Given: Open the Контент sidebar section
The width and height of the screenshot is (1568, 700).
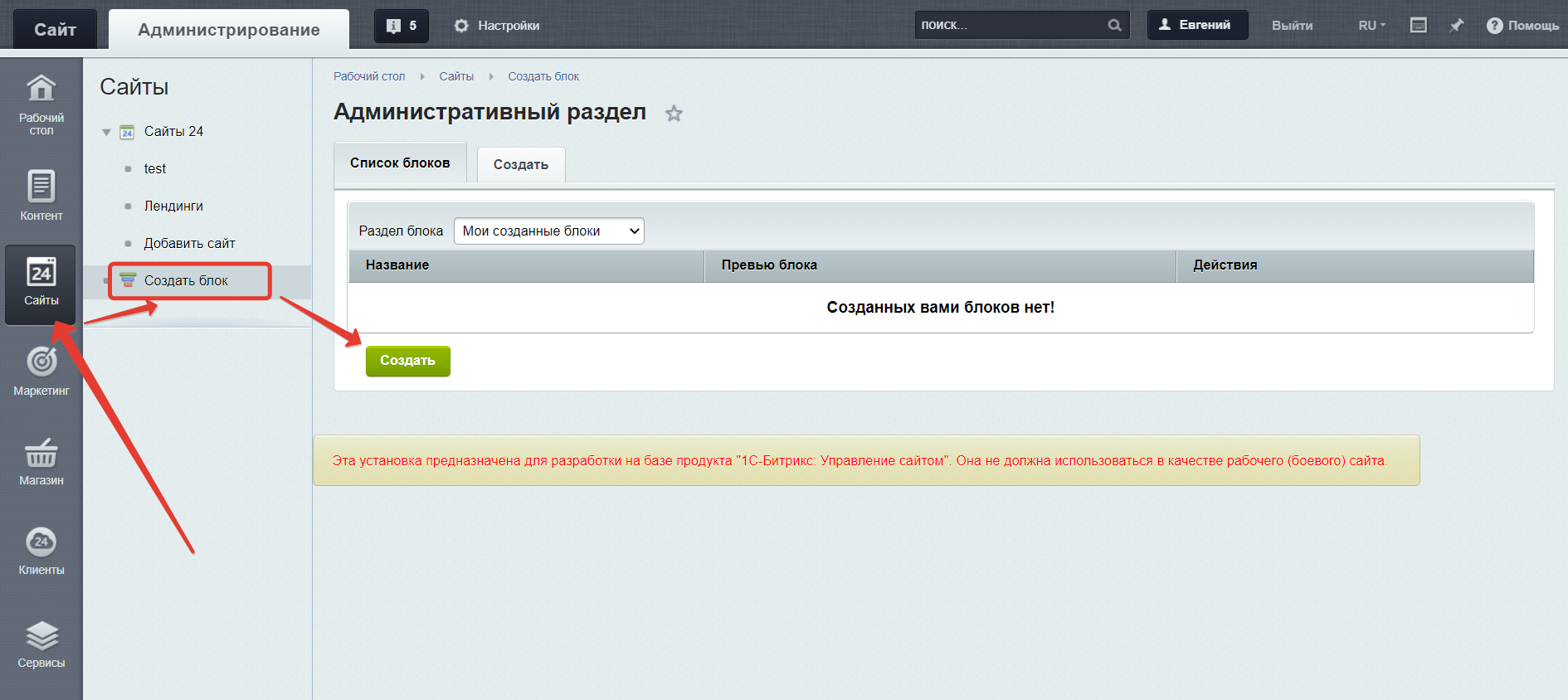Looking at the screenshot, I should [x=41, y=195].
